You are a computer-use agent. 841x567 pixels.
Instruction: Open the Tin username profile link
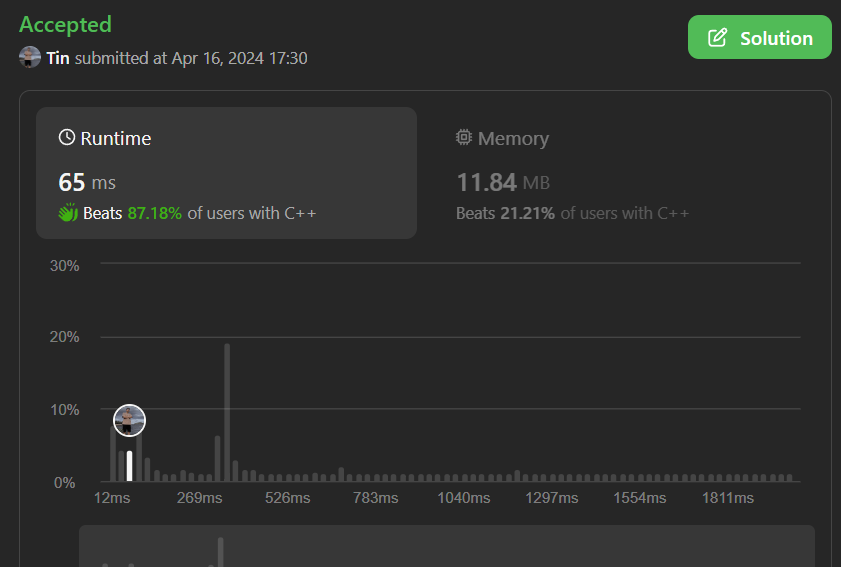click(58, 58)
